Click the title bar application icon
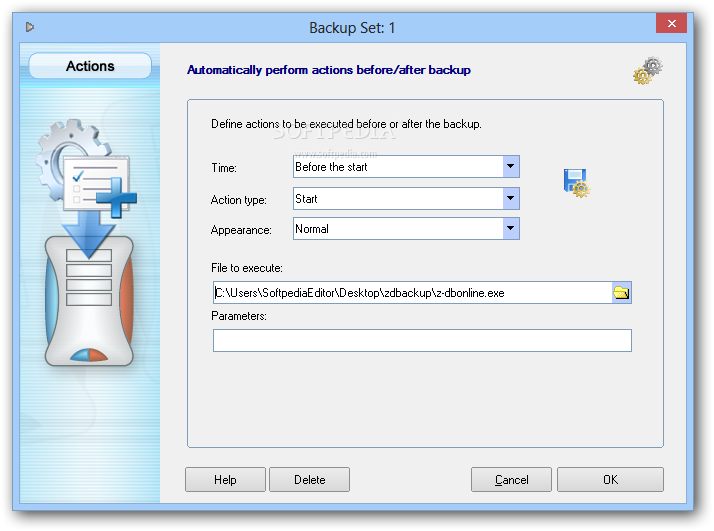Viewport: 714px width, 531px height. click(30, 27)
